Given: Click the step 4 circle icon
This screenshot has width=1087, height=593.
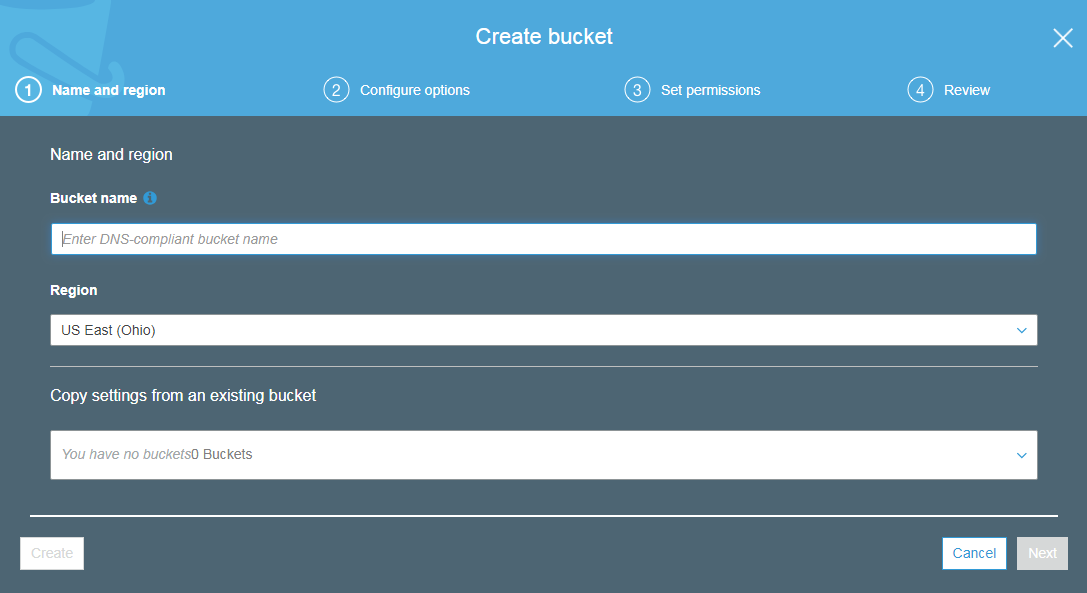Looking at the screenshot, I should tap(920, 90).
